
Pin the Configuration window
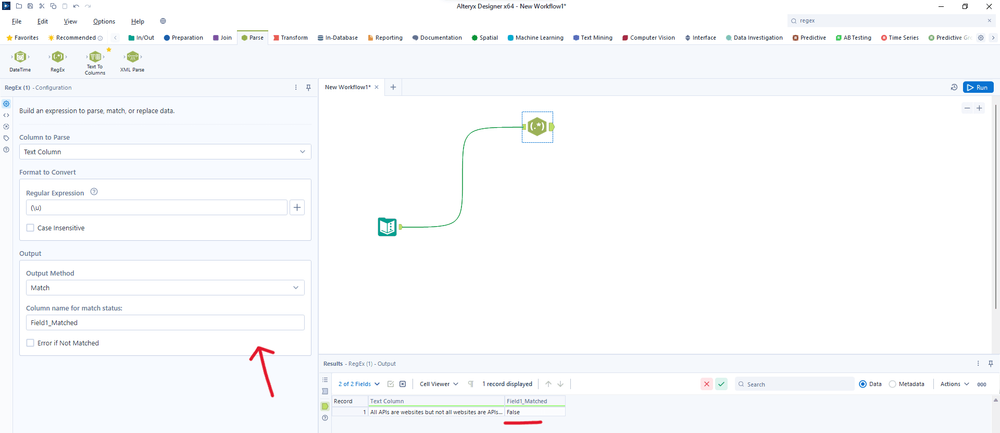[x=308, y=88]
